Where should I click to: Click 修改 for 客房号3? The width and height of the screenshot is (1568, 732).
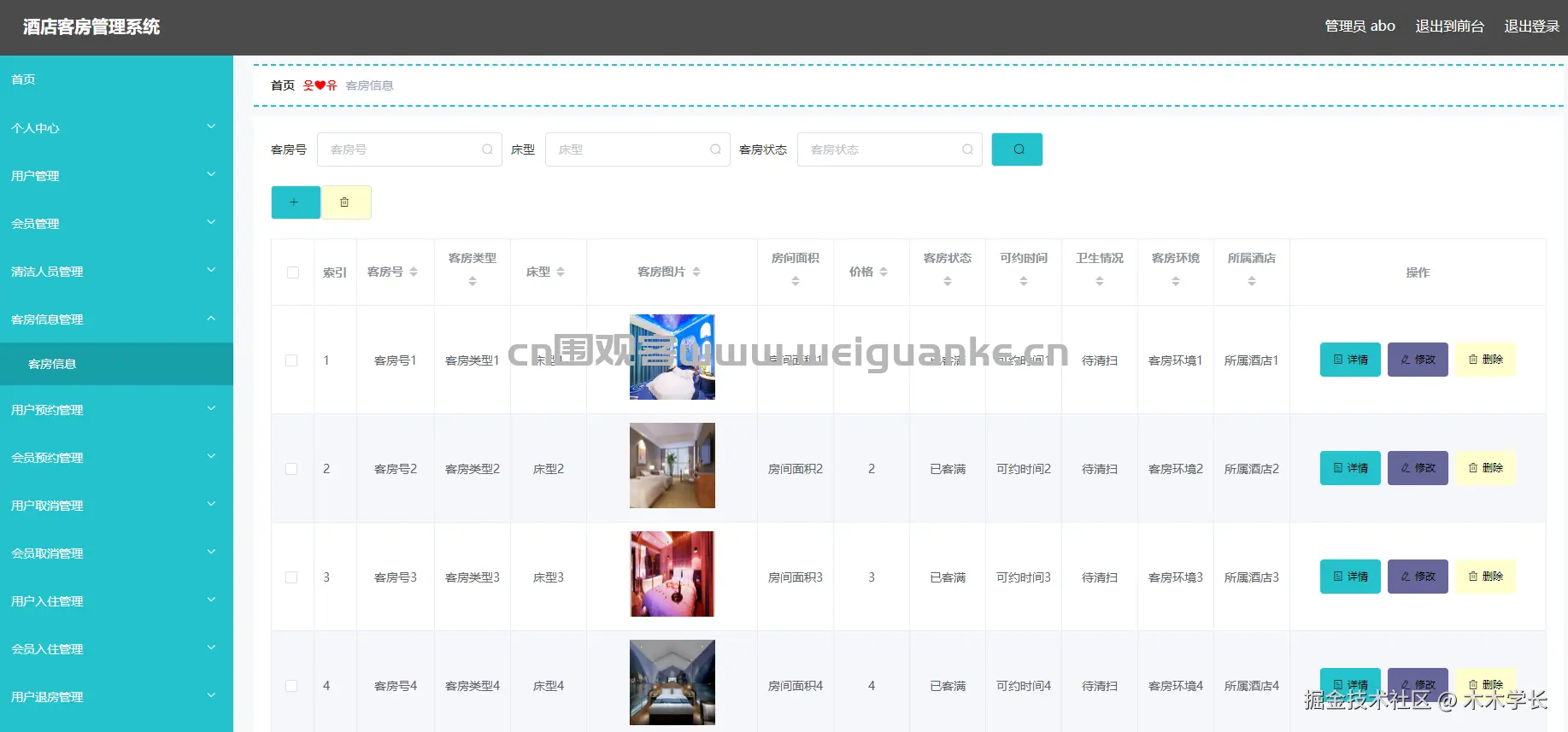pyautogui.click(x=1418, y=577)
